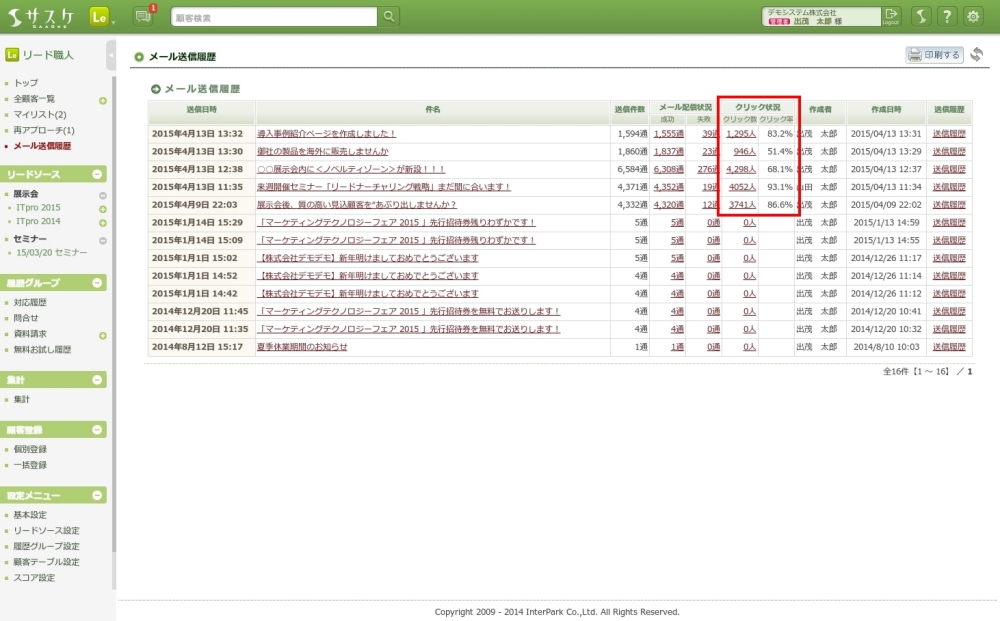This screenshot has height=621, width=1000.
Task: Open 送信履歴 link in the first row
Action: (949, 133)
